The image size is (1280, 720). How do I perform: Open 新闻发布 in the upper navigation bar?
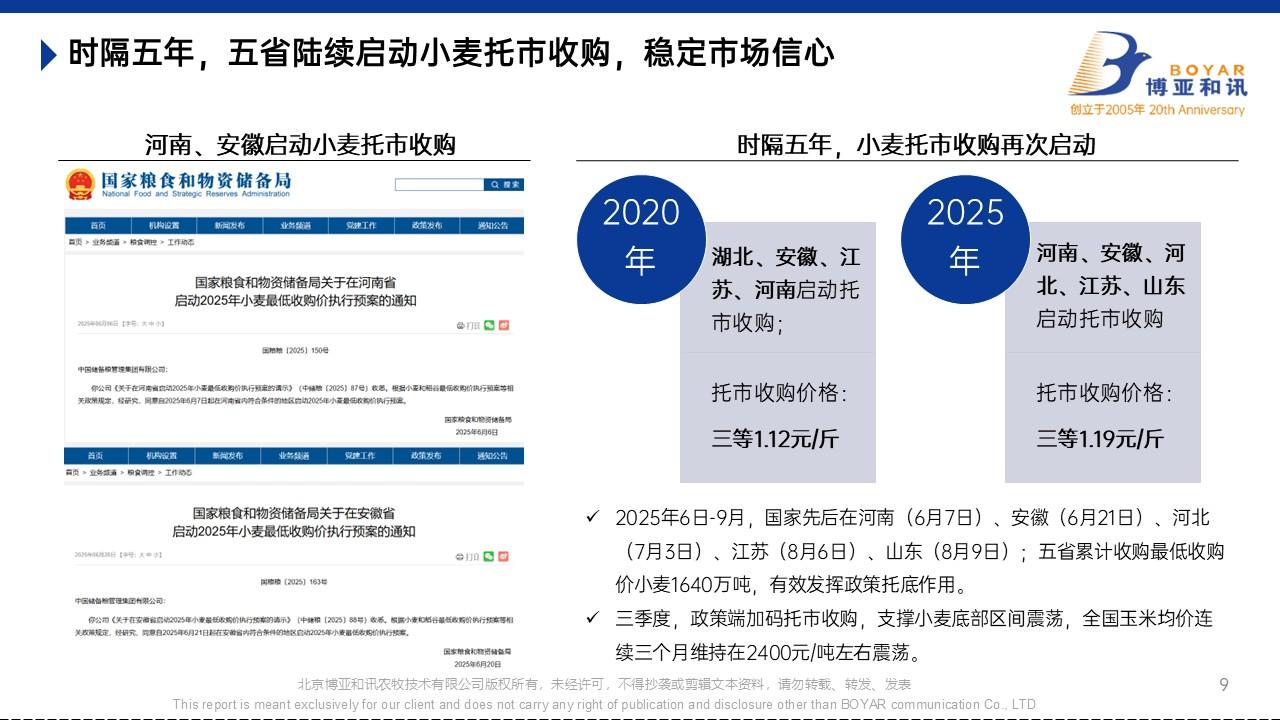229,226
